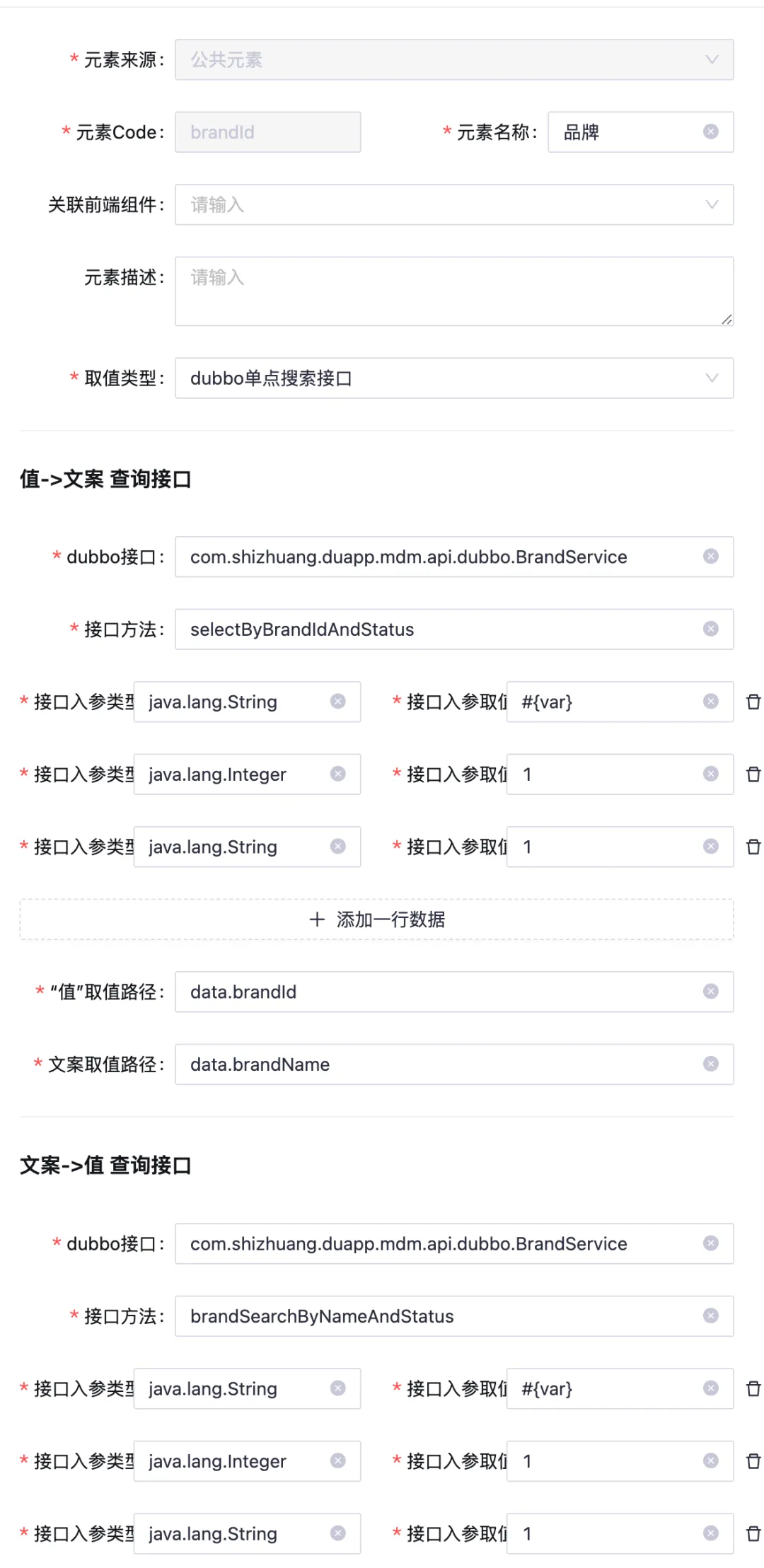
Task: Click the disabled 元素Code field brandId
Action: point(268,132)
